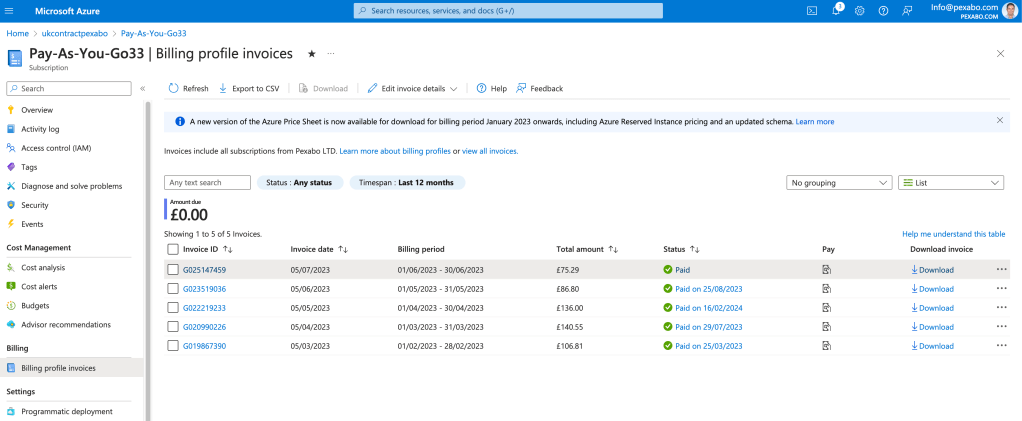Expand the Edit invoice details dropdown
This screenshot has width=1022, height=421.
pos(412,89)
